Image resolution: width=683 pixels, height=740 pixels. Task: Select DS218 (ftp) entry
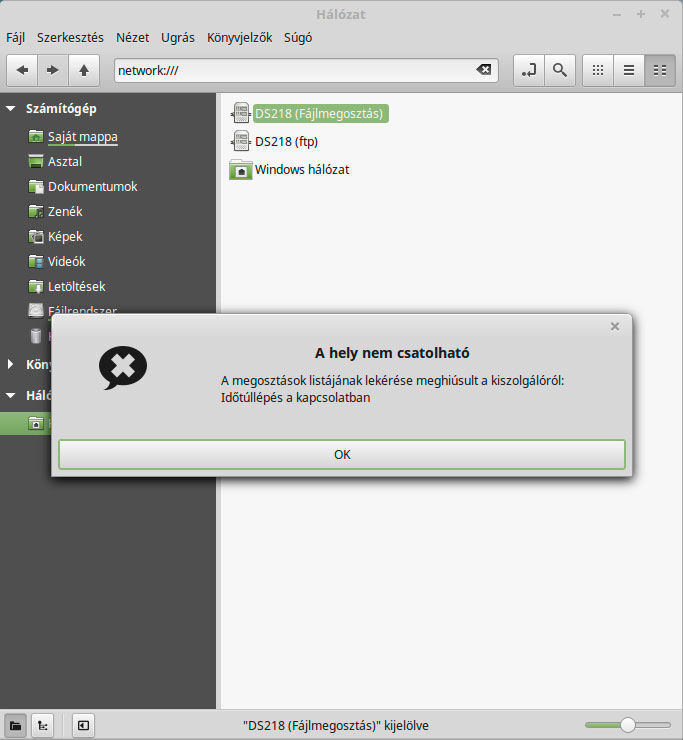point(286,142)
